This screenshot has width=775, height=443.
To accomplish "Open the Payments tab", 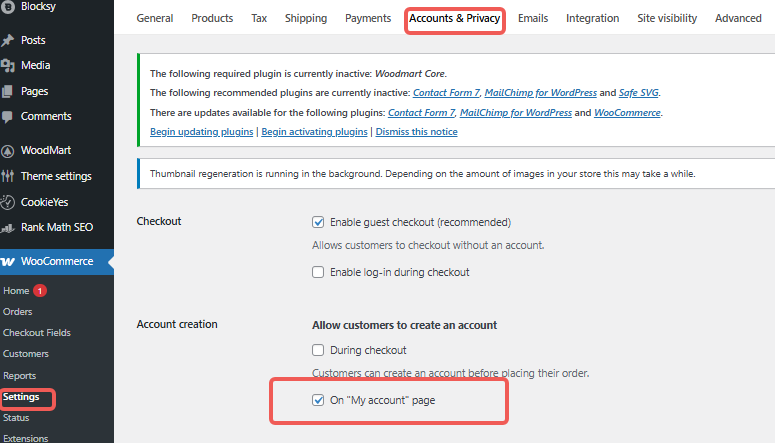I will pyautogui.click(x=368, y=18).
